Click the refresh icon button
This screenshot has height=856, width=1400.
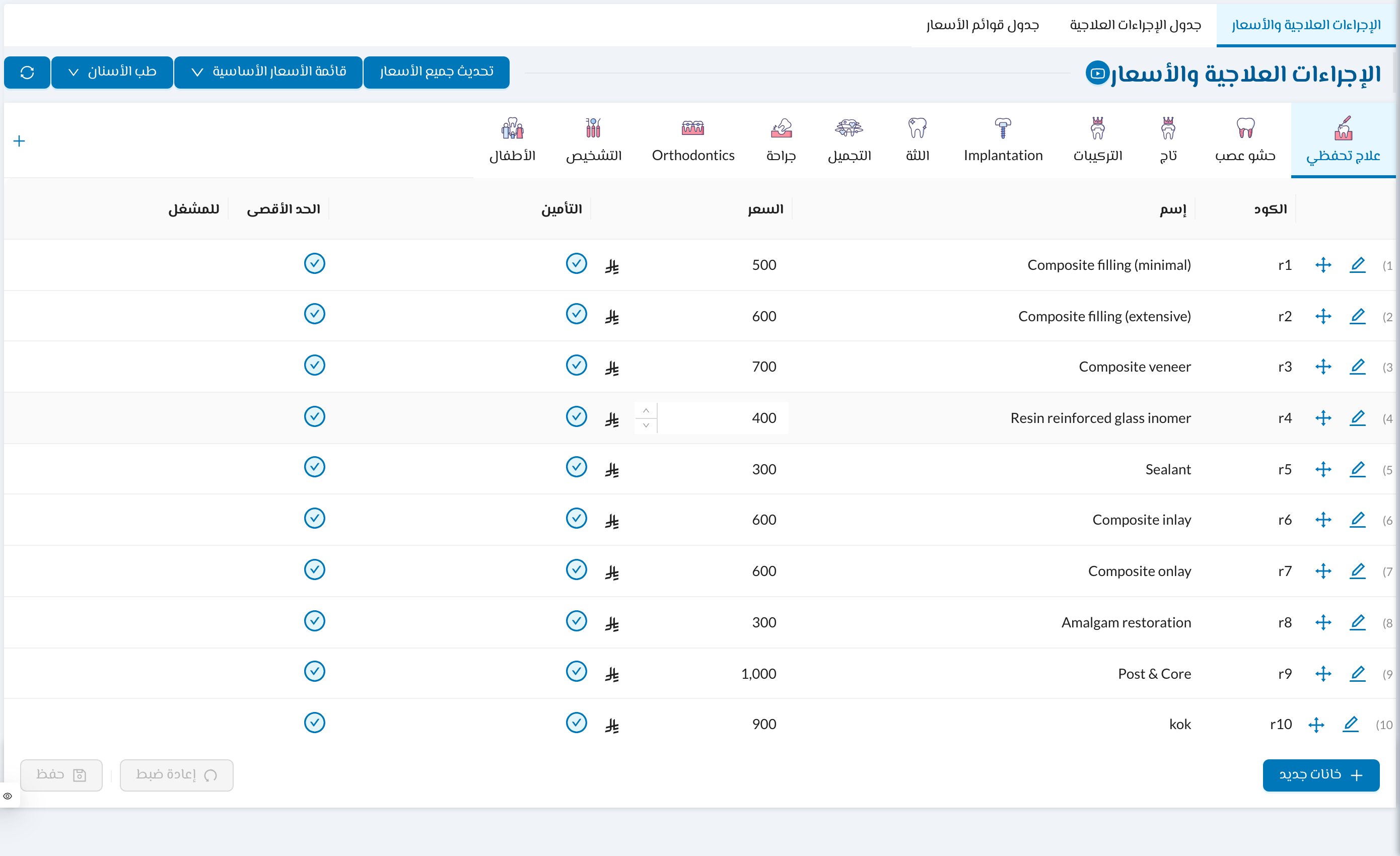point(27,72)
